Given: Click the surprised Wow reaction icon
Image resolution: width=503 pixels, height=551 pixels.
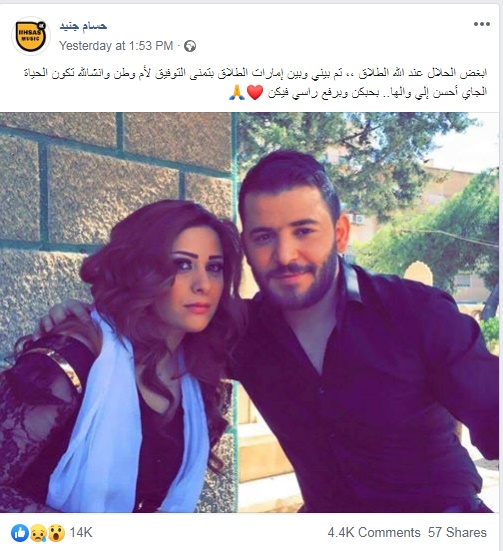Looking at the screenshot, I should [x=56, y=533].
